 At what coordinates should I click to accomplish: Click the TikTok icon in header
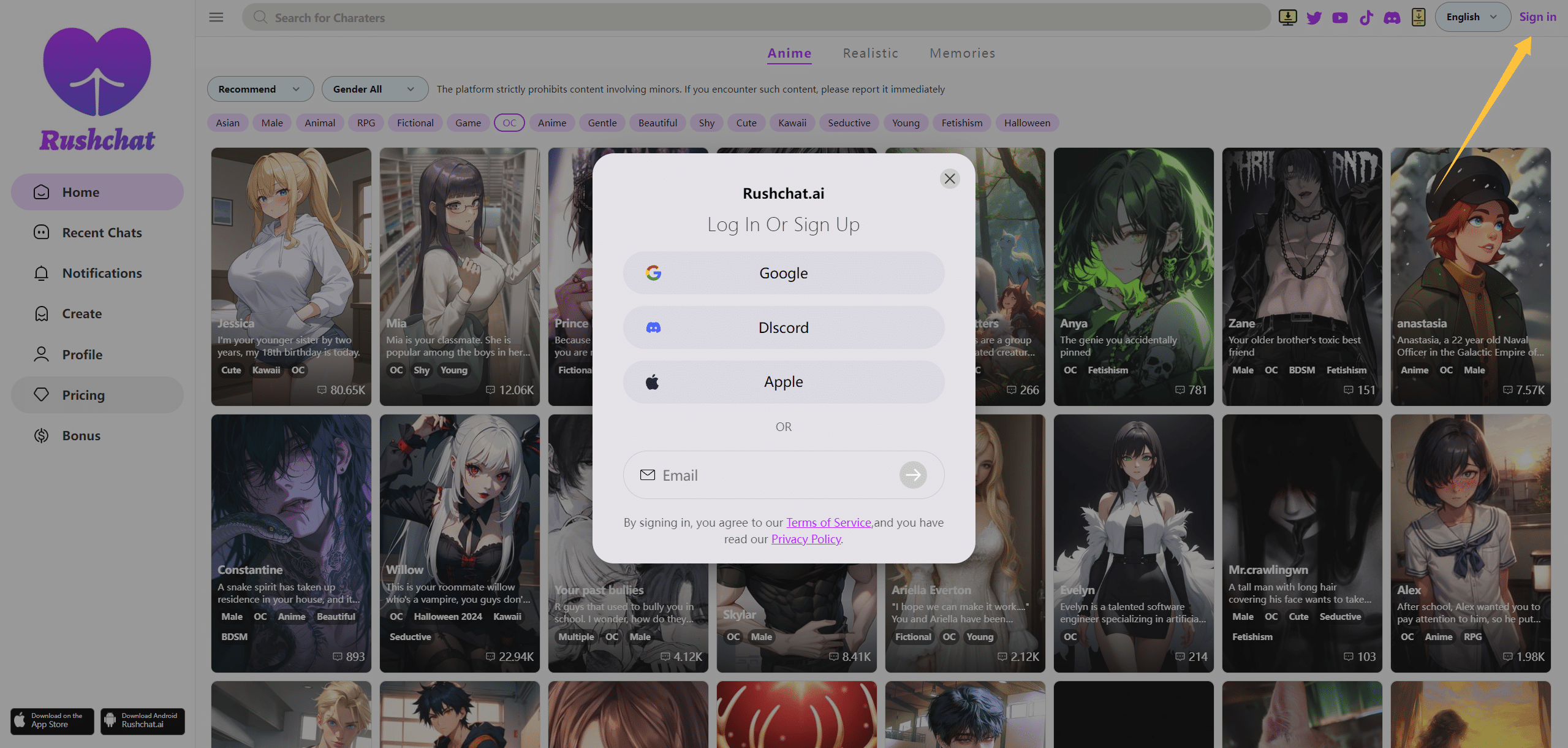[x=1366, y=17]
